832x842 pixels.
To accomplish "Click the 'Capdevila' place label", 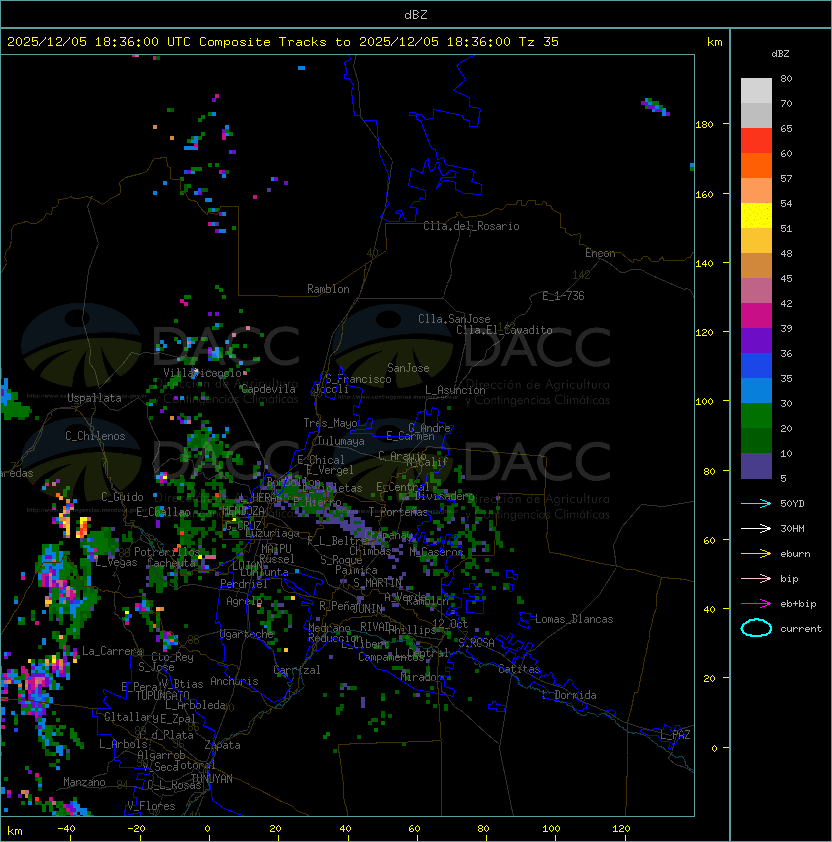I will (268, 389).
